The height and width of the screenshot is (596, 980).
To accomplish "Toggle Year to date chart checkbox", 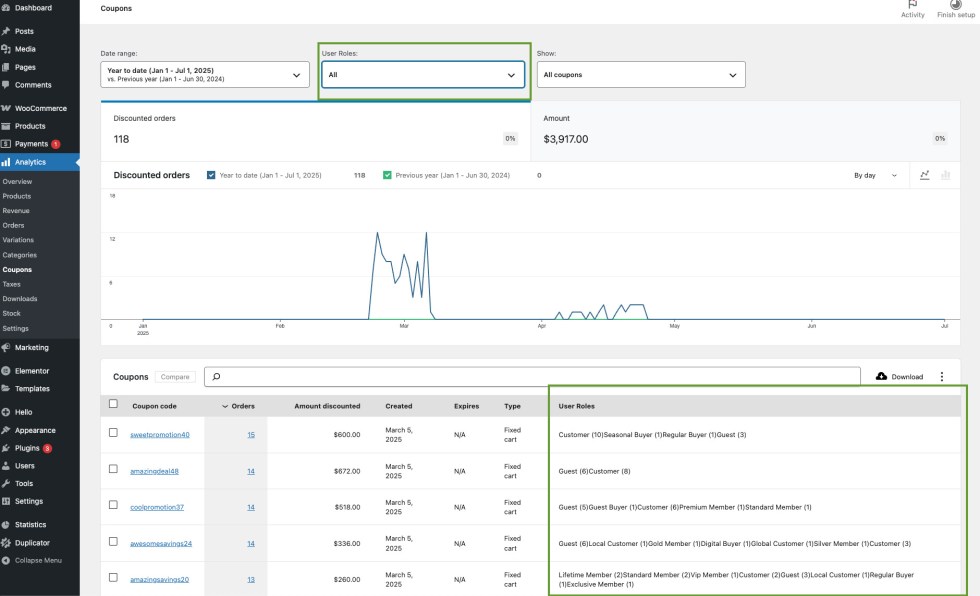I will 211,175.
